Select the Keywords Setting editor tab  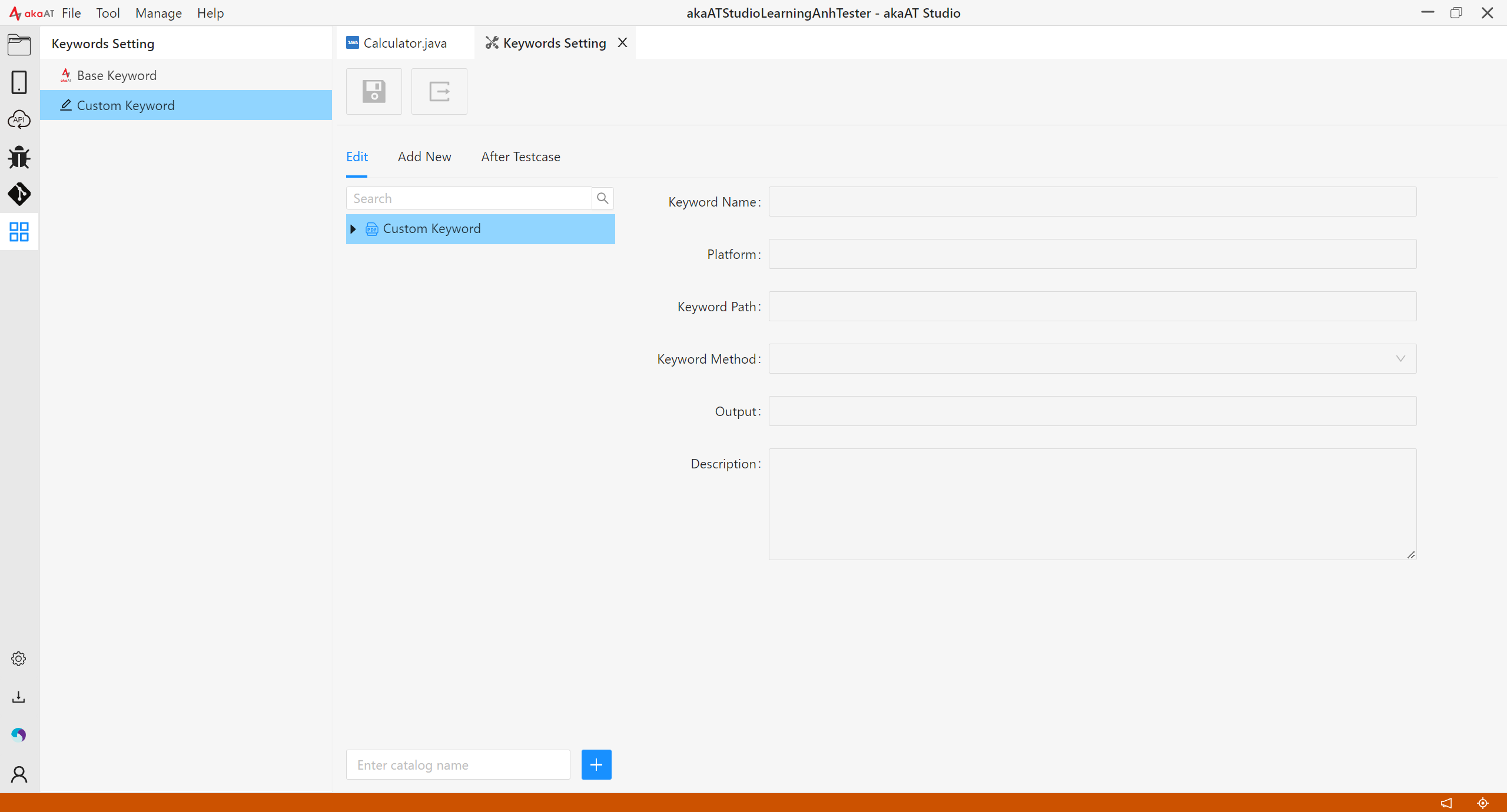click(x=555, y=43)
